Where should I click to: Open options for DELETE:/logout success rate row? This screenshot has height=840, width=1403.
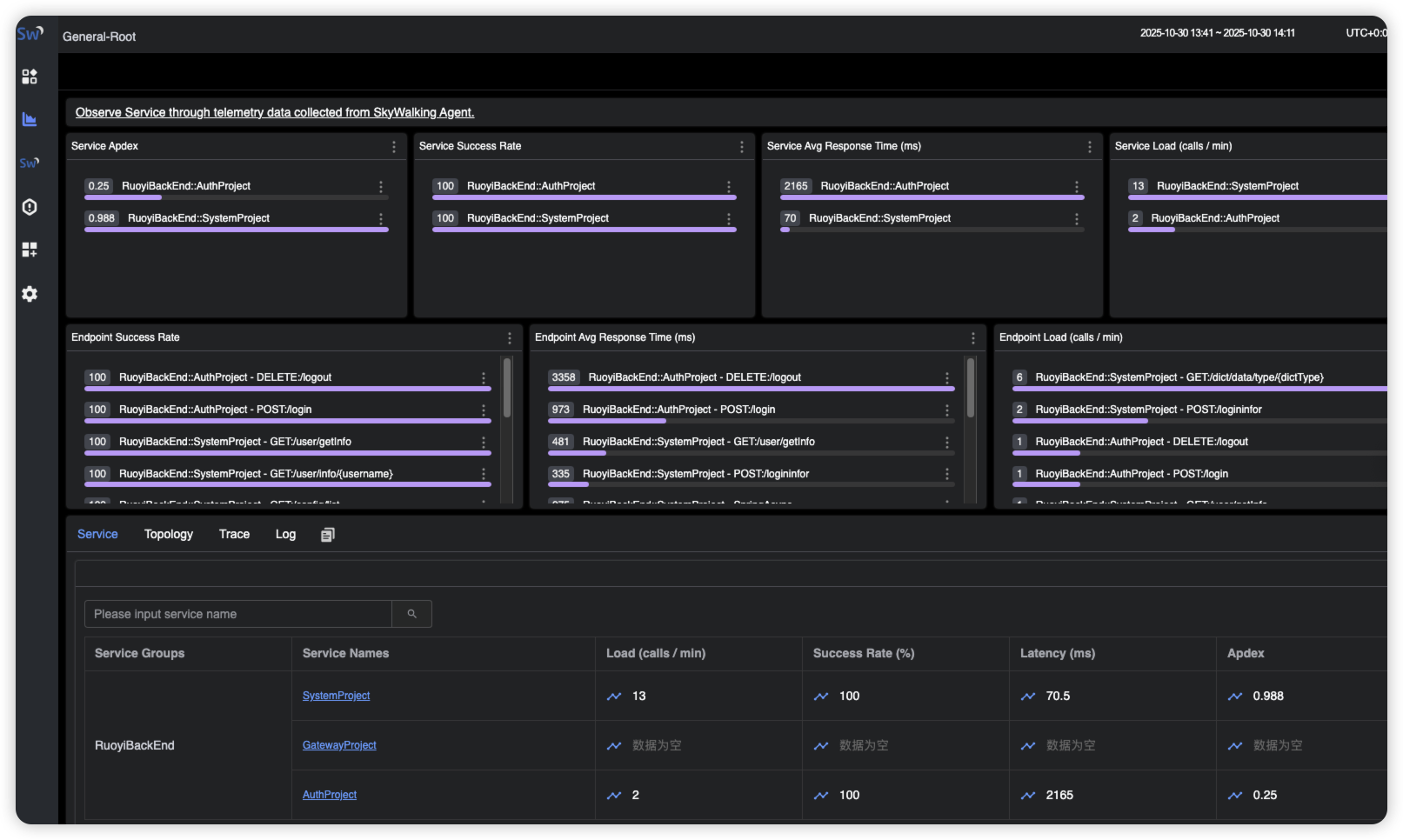tap(484, 378)
